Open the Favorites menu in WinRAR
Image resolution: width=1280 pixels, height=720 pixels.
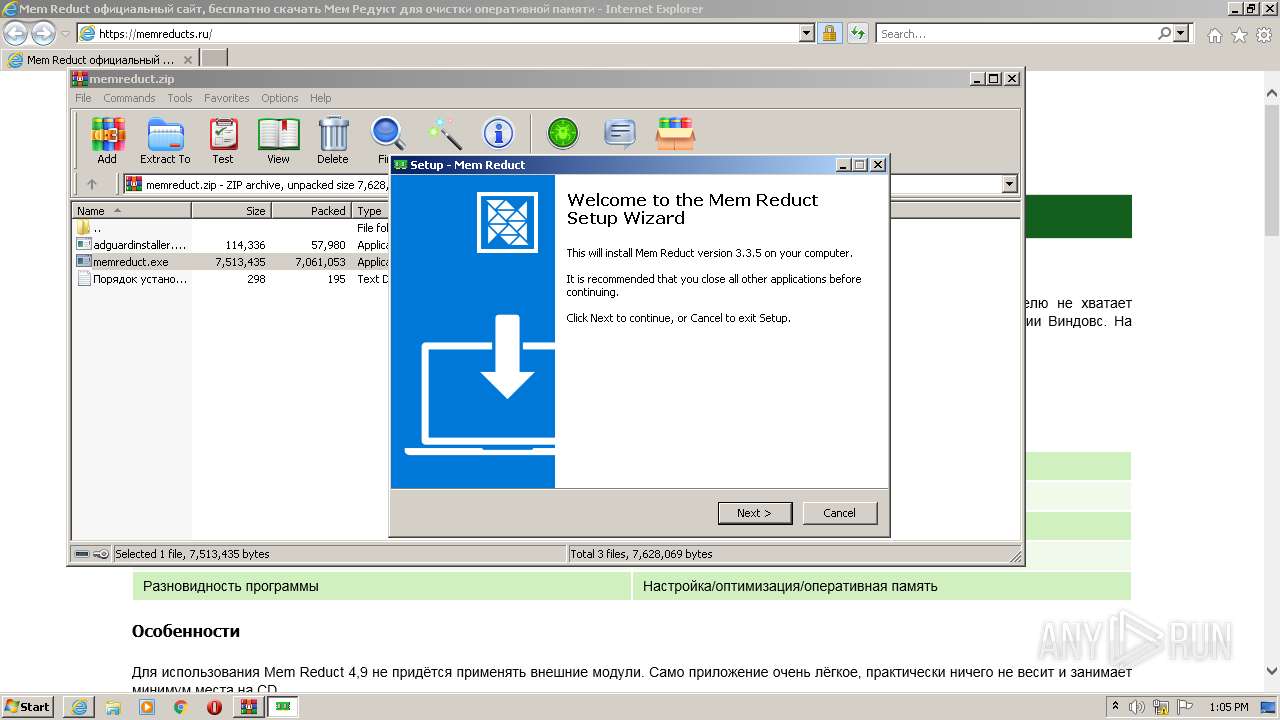(227, 98)
